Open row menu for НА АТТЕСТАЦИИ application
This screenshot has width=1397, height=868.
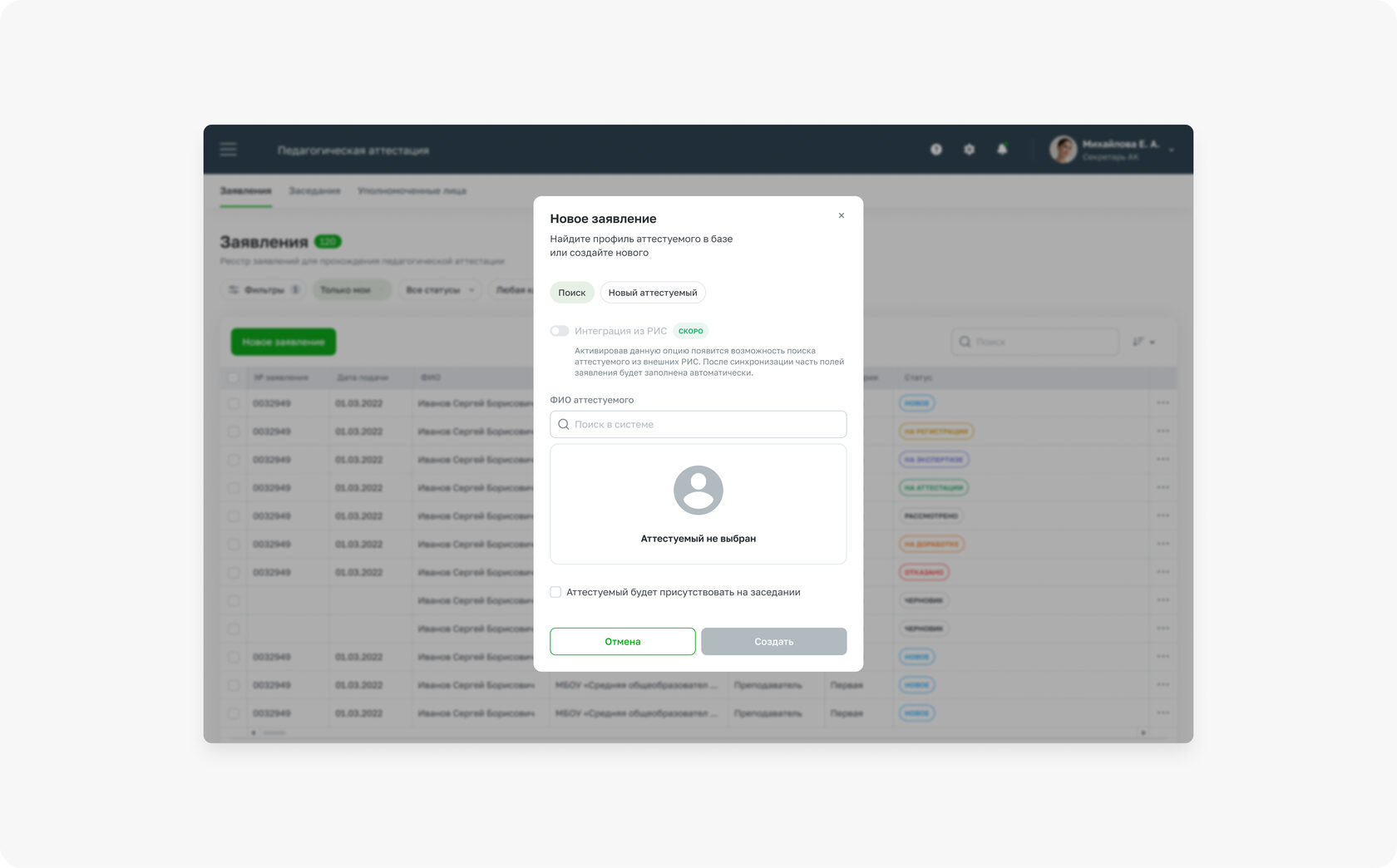point(1163,488)
